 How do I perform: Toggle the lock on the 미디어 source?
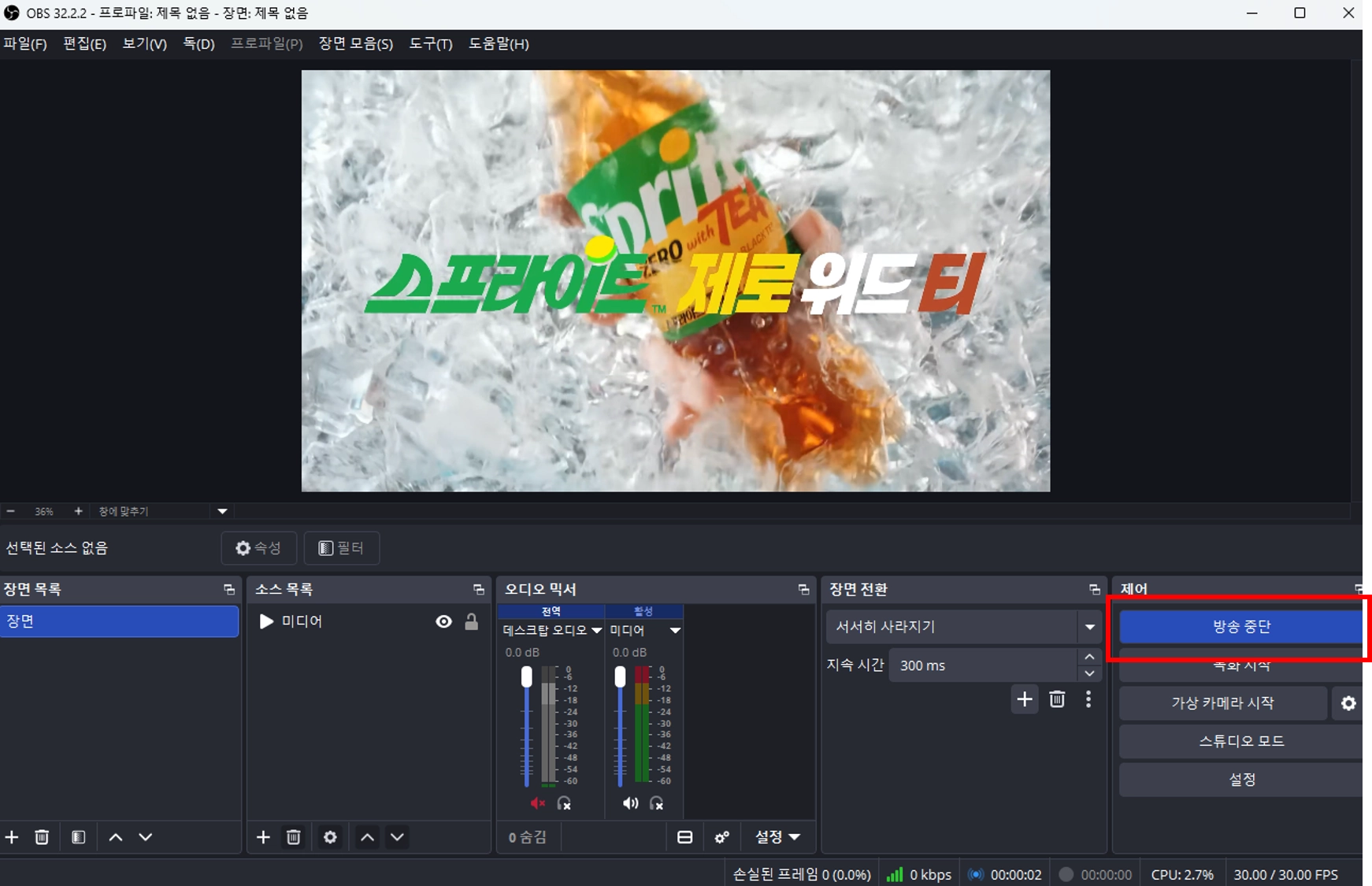pyautogui.click(x=471, y=621)
